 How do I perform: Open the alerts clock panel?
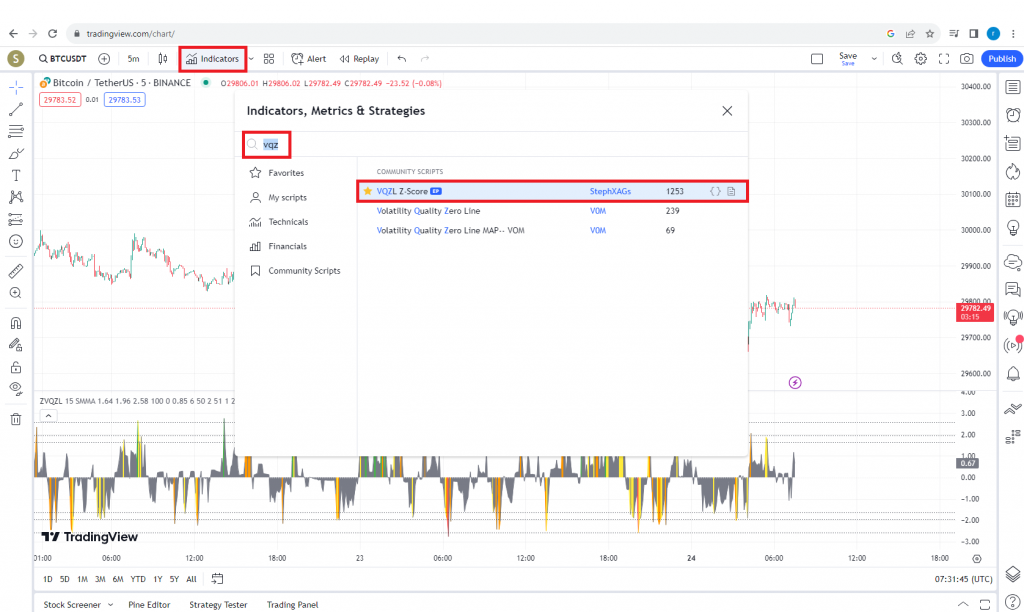click(1013, 115)
